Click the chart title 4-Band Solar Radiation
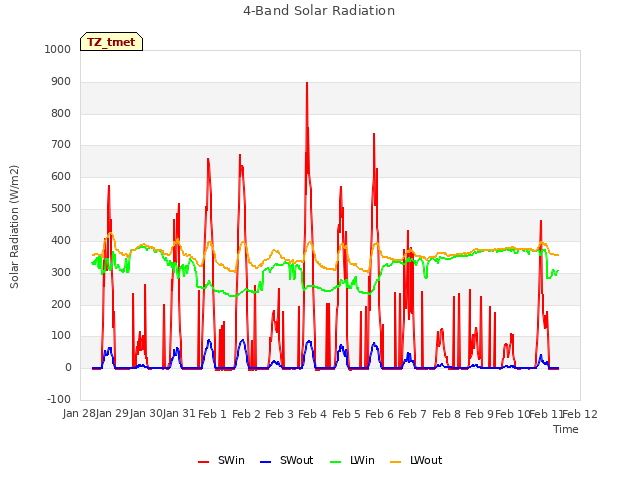This screenshot has width=640, height=480. point(319,11)
